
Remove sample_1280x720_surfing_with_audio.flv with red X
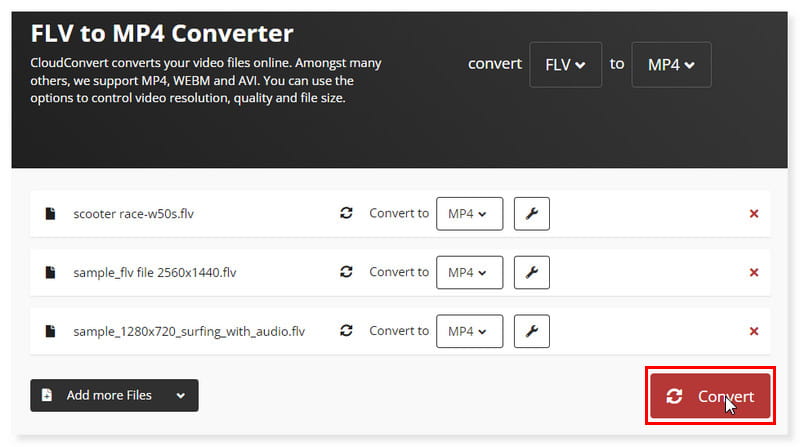(754, 331)
